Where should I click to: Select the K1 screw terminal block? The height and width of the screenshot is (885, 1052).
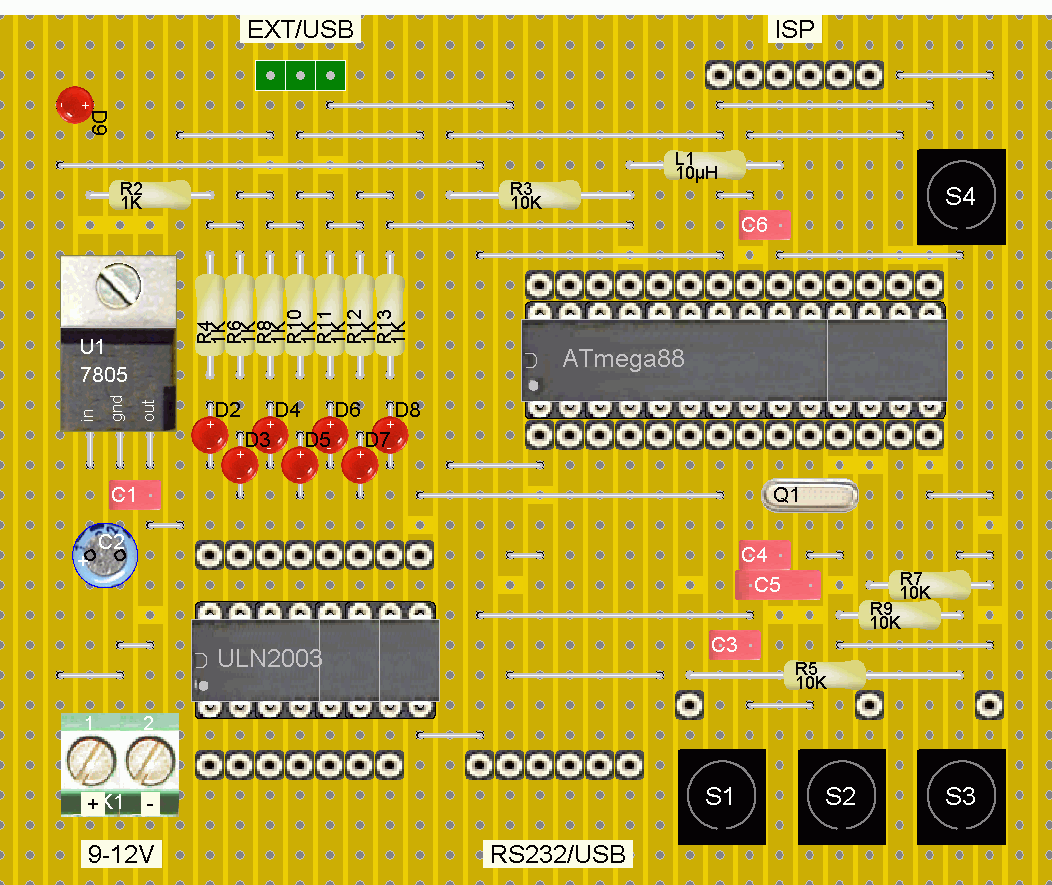point(120,765)
